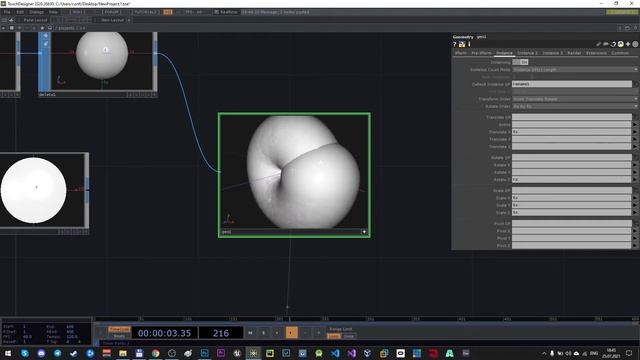Open the Help menu
The image size is (640, 360).
pos(53,12)
